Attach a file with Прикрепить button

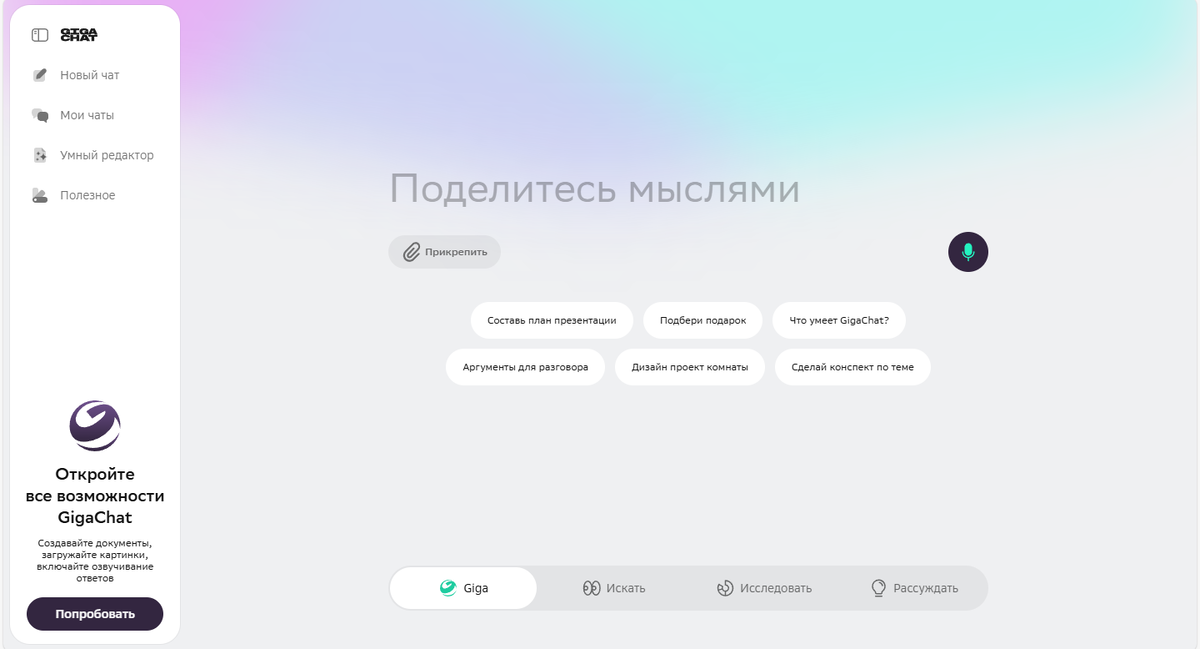(445, 252)
